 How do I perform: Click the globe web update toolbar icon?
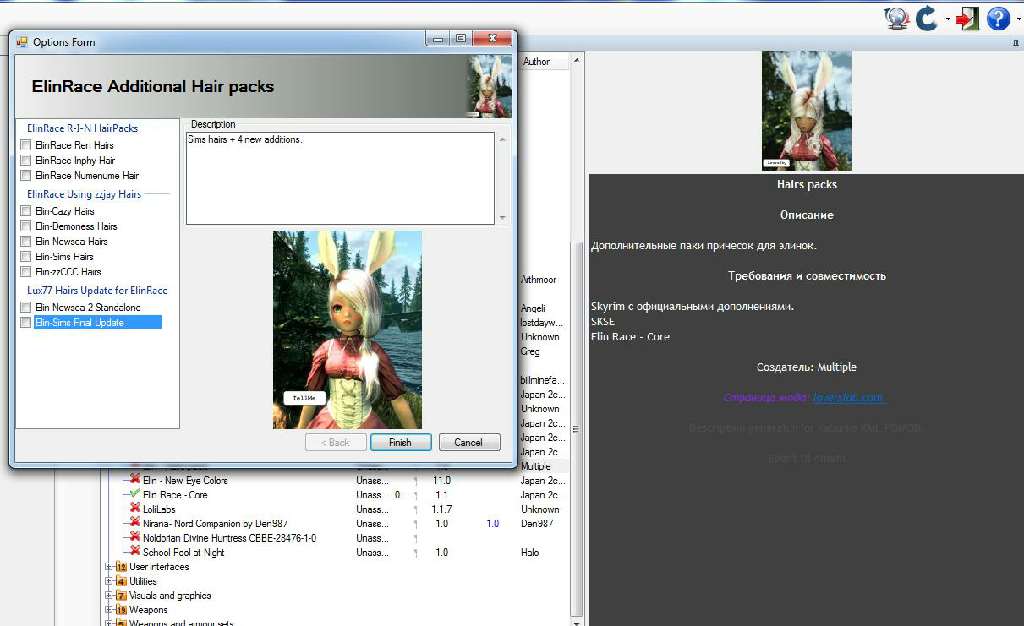(897, 18)
